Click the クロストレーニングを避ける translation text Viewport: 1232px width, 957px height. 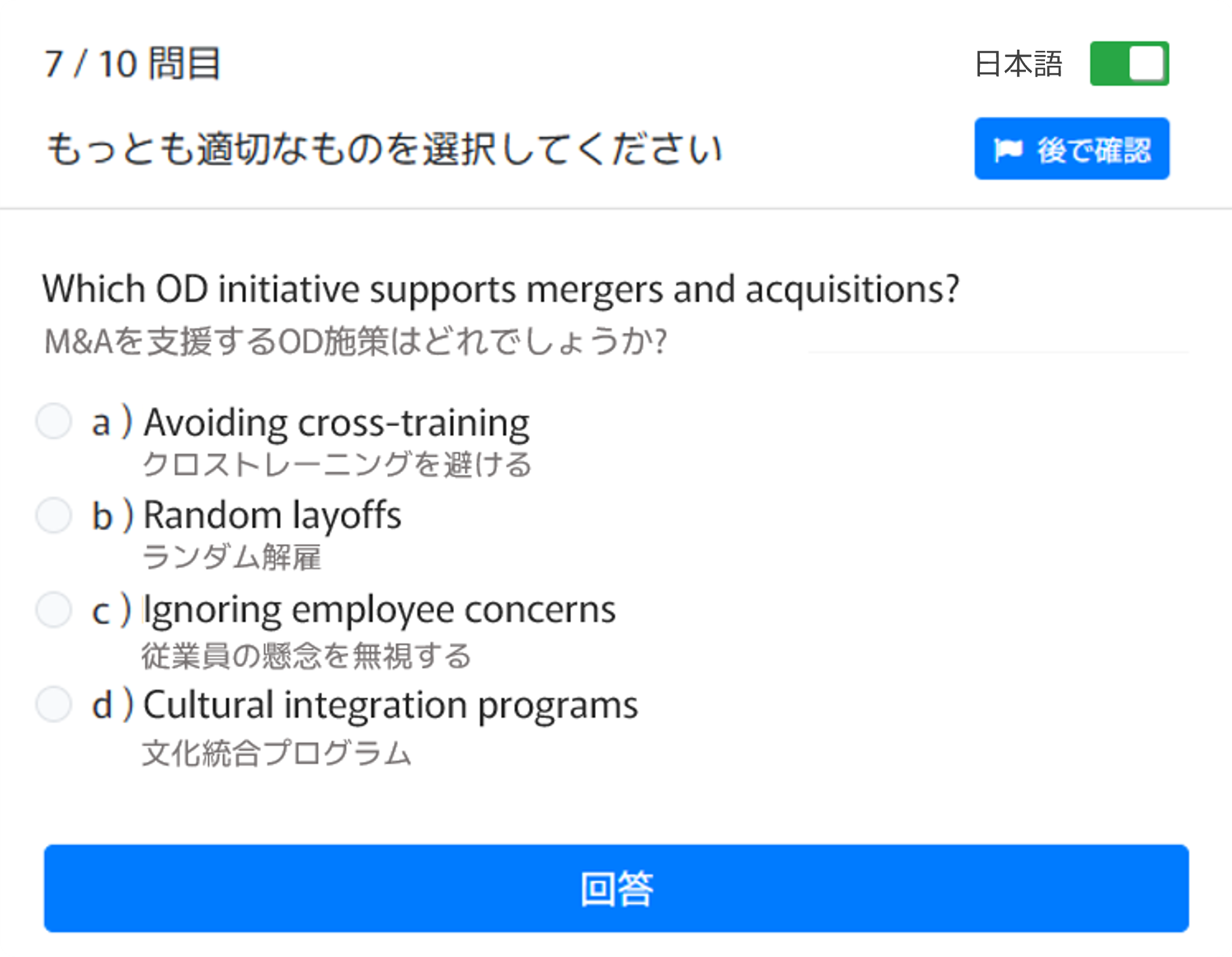point(336,464)
